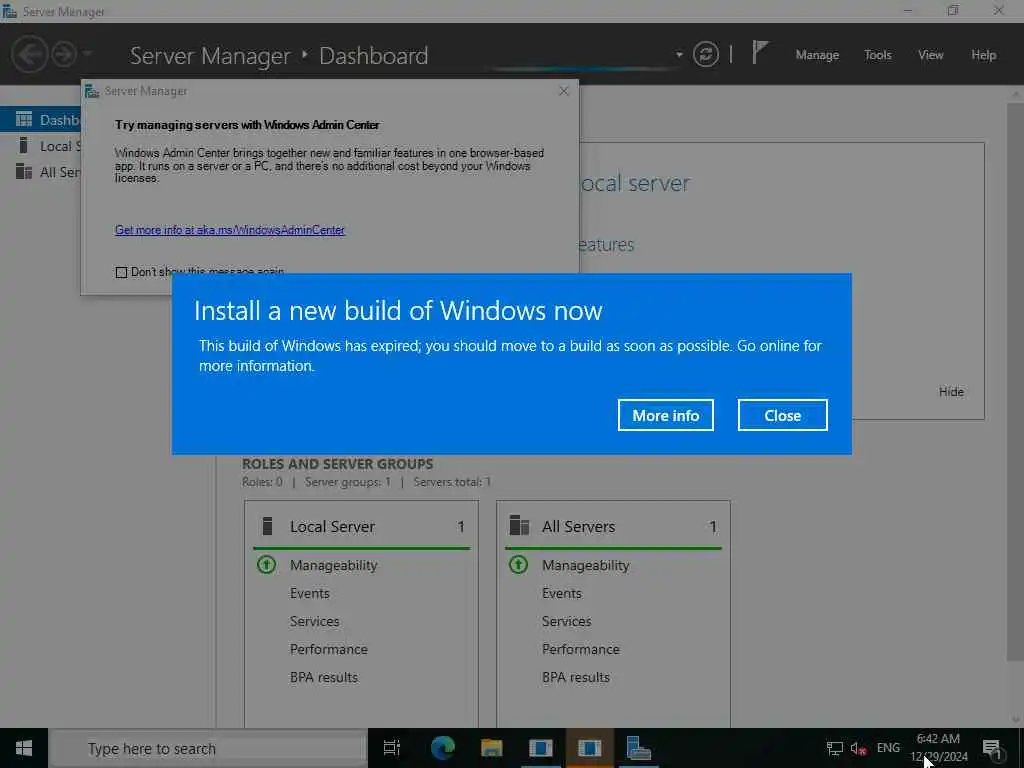Screen dimensions: 1024x768
Task: Open Events under Local Server tile
Action: [x=310, y=593]
